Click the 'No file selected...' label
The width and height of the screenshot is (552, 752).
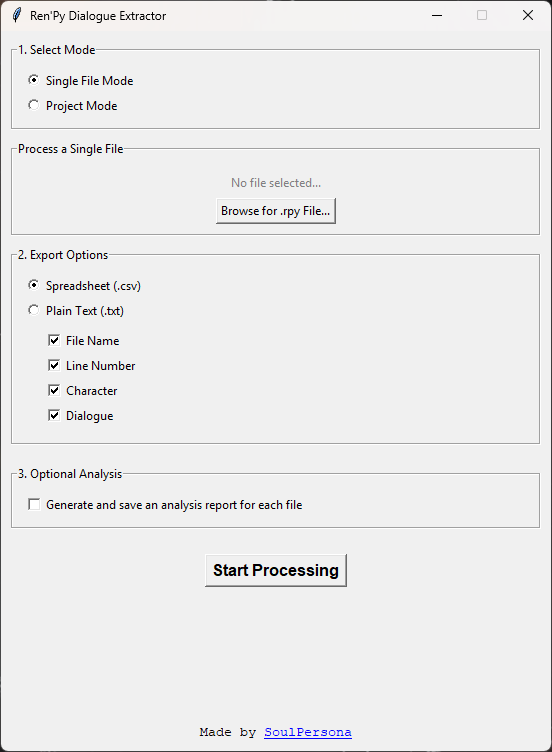tap(276, 183)
